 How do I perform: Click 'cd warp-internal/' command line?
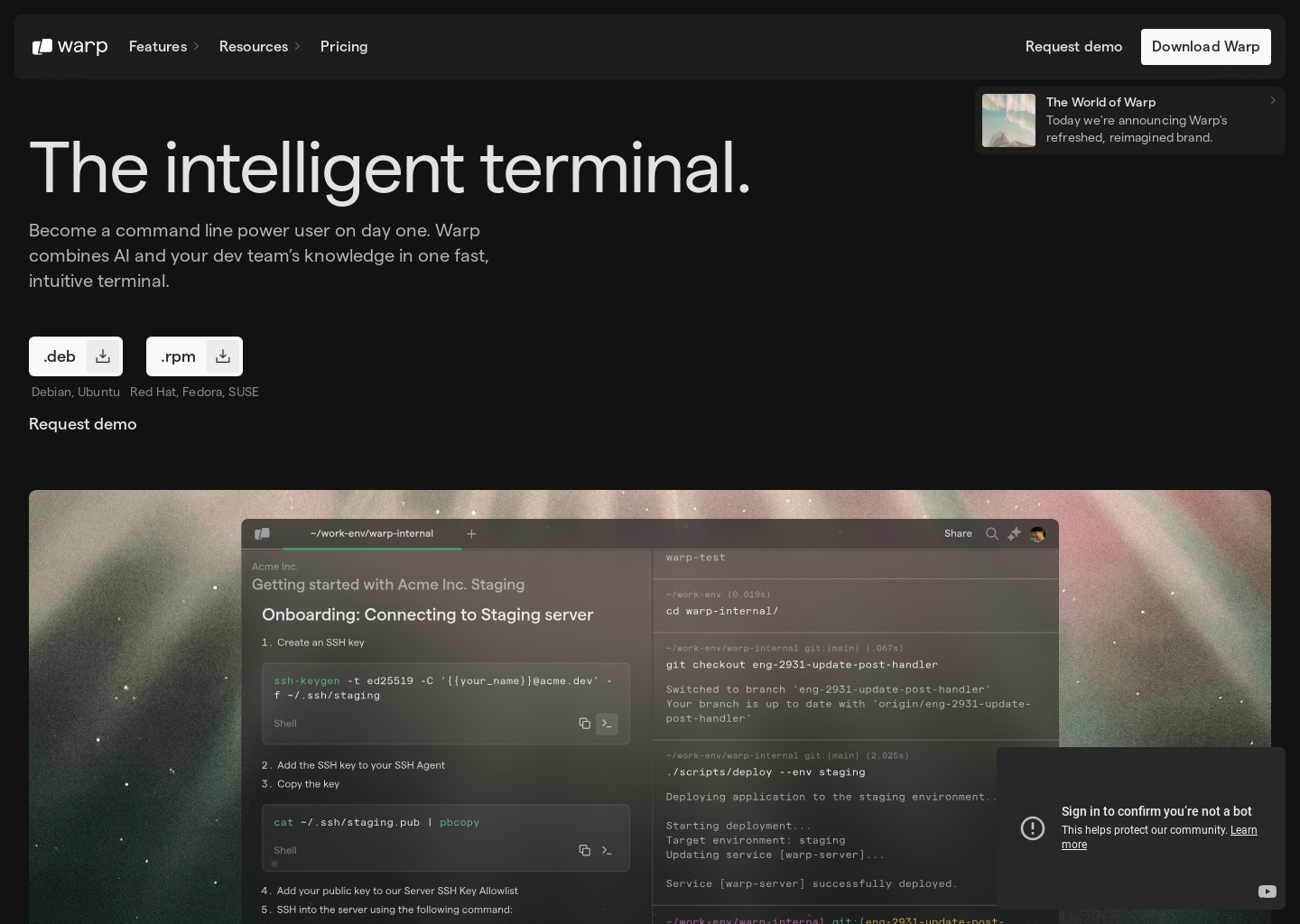(x=722, y=611)
